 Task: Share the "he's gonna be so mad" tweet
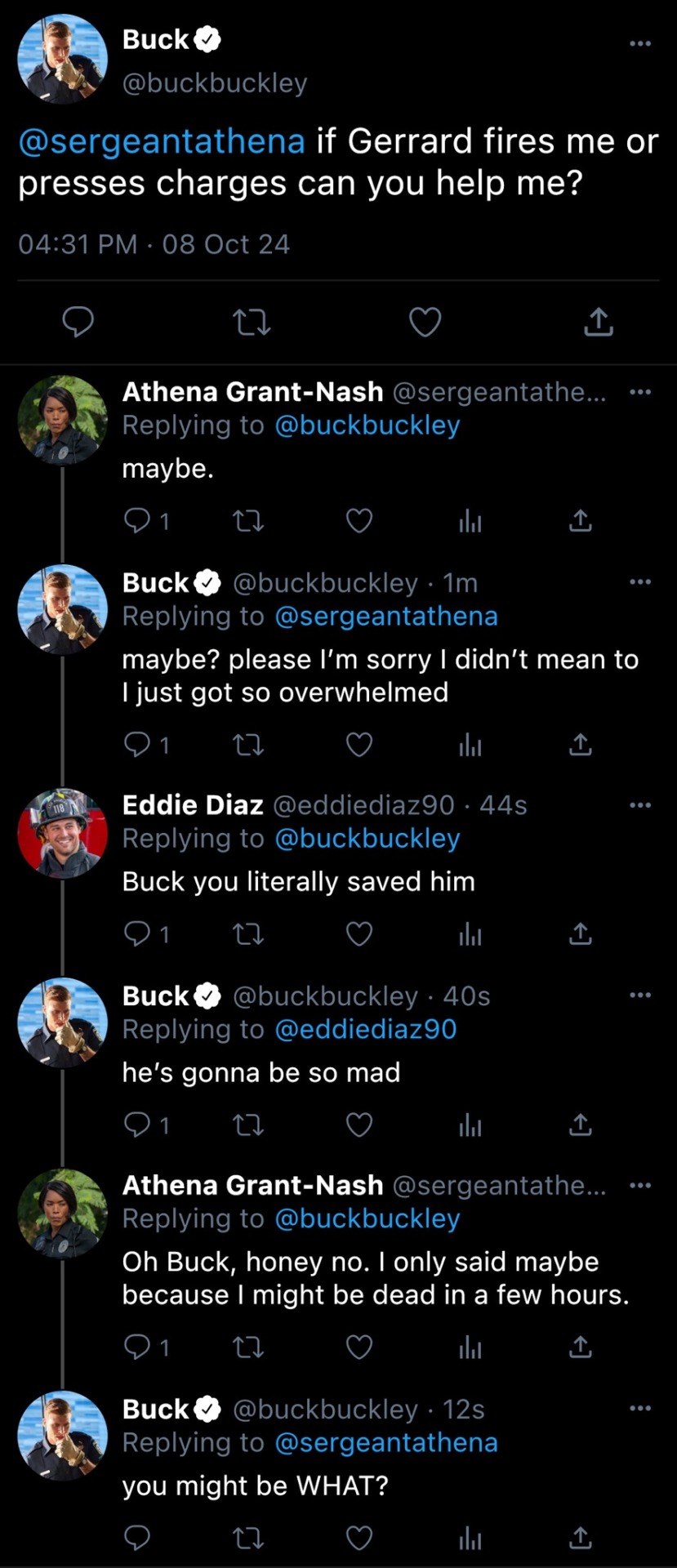580,1125
